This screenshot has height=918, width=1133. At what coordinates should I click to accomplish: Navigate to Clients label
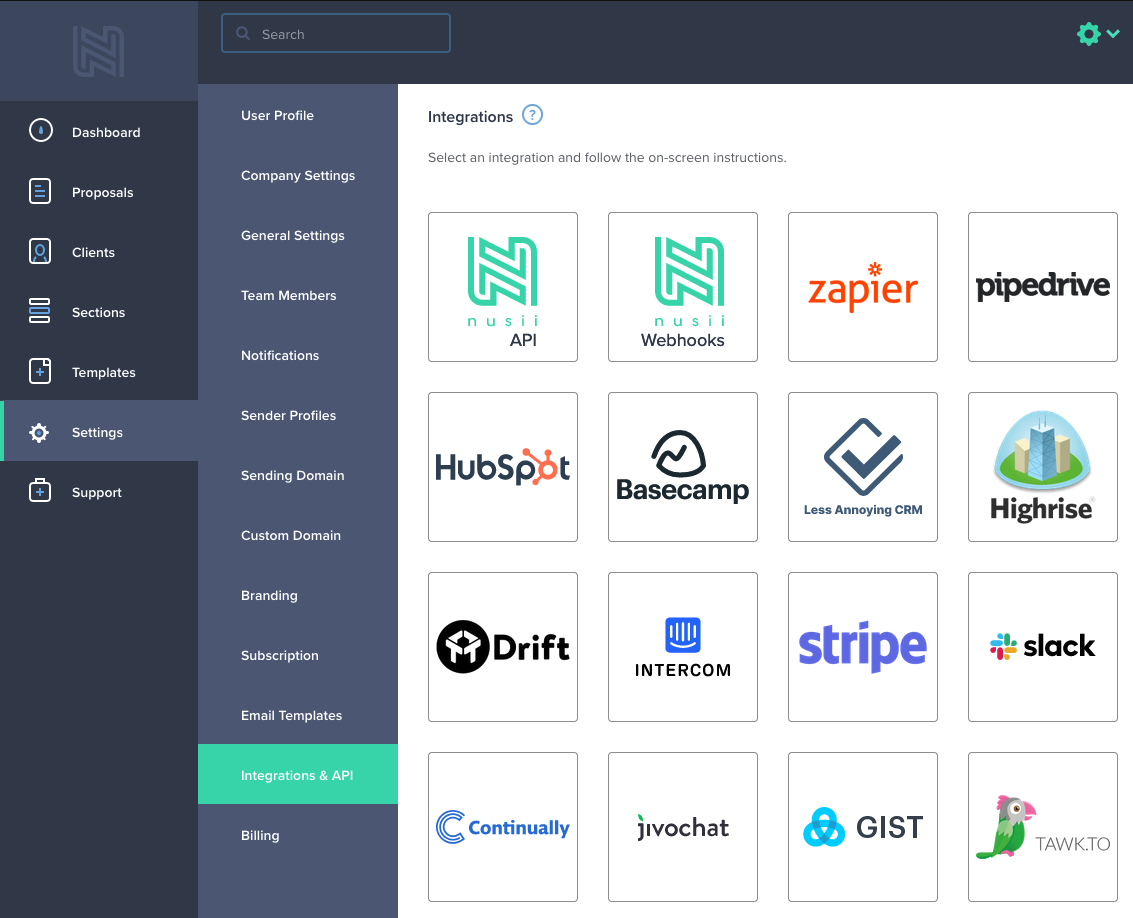click(x=93, y=252)
